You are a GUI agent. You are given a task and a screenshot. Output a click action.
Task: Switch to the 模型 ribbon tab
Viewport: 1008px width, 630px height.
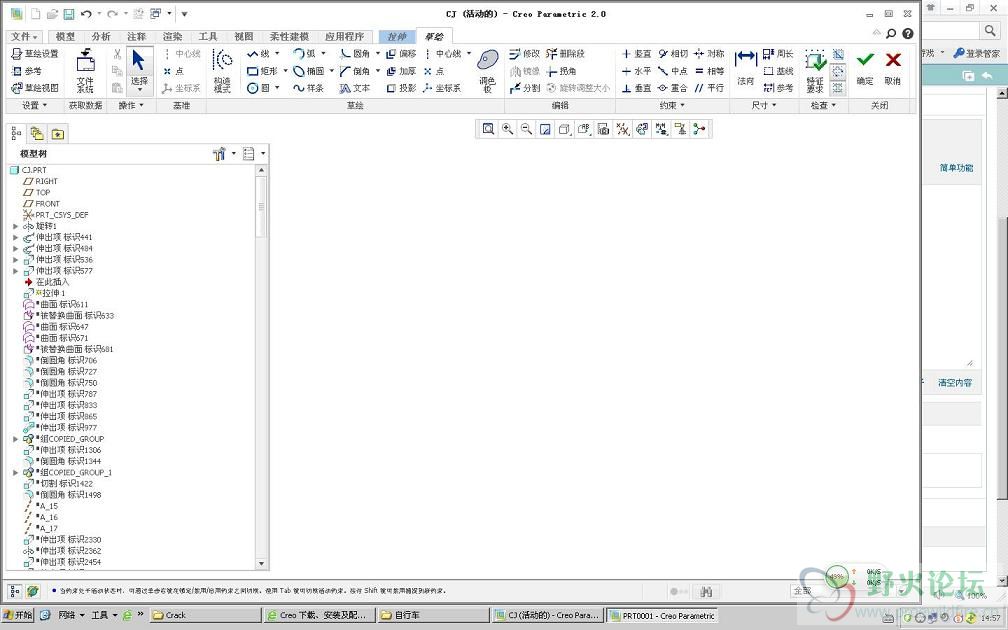(65, 37)
